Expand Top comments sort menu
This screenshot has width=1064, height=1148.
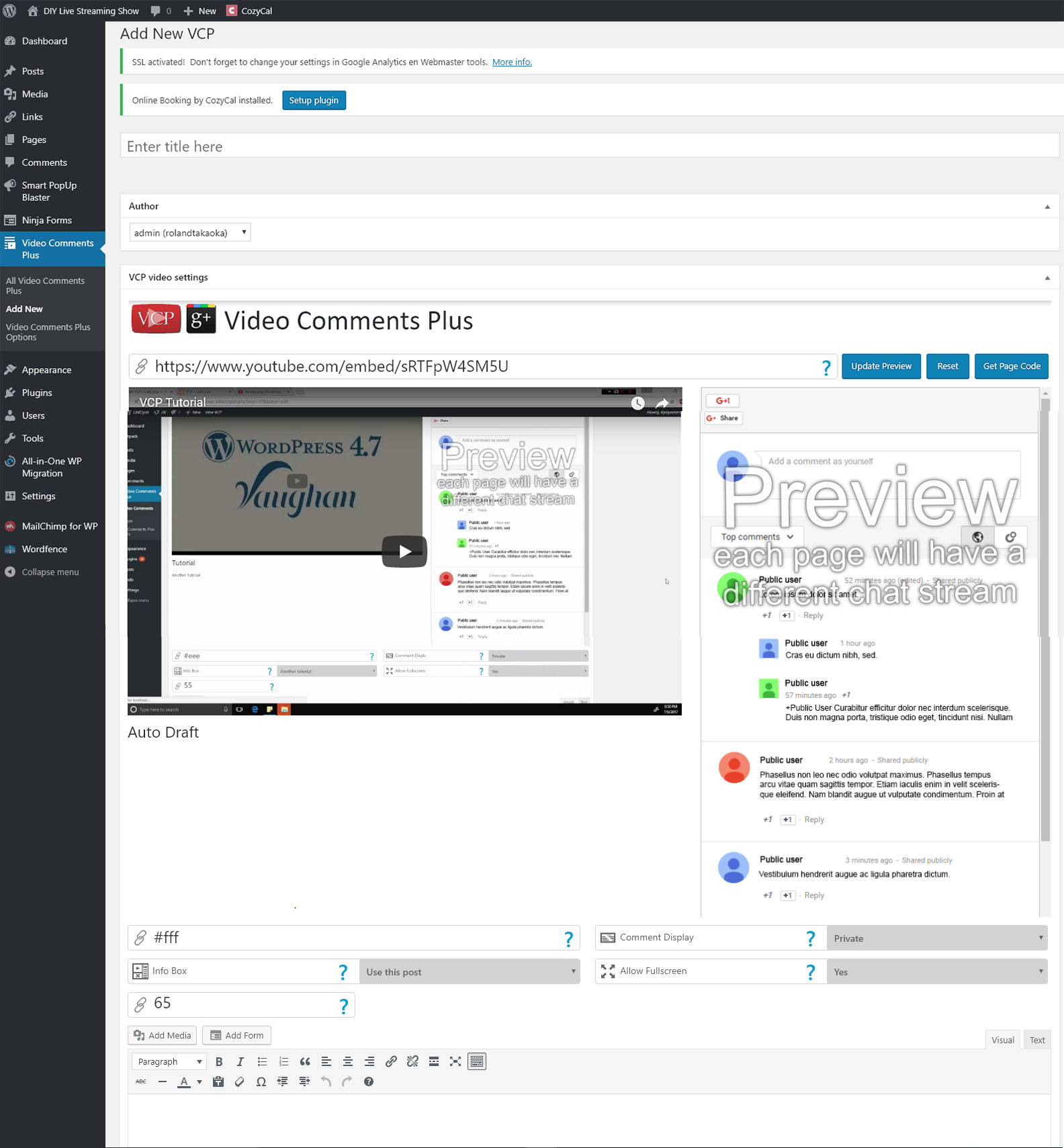[x=757, y=537]
